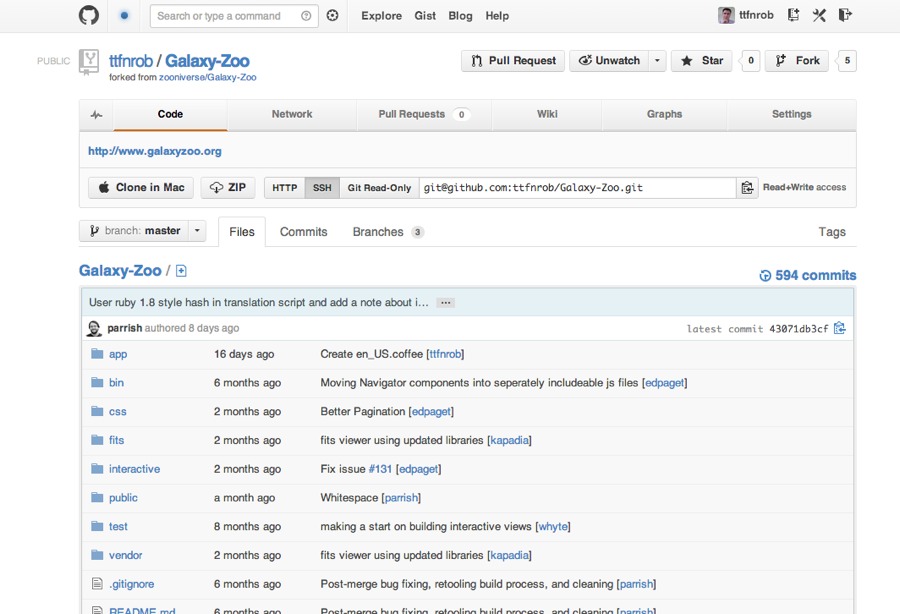
Task: Open the galaxyzoo.org website link
Action: click(155, 151)
